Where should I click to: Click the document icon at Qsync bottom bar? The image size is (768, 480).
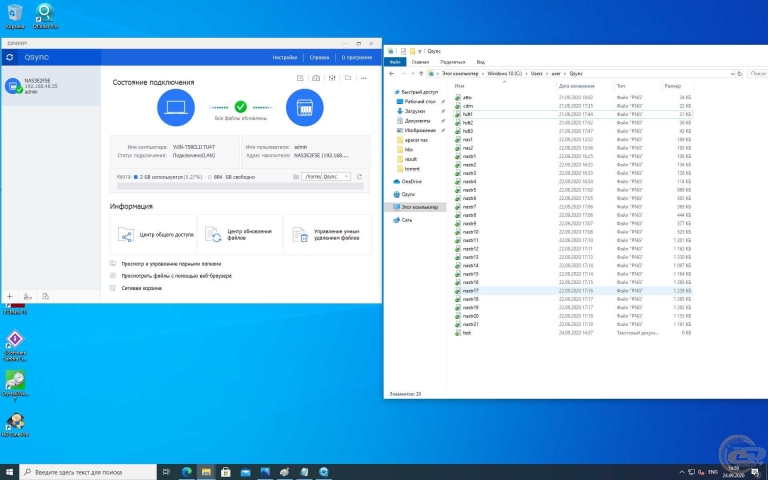pyautogui.click(x=46, y=296)
